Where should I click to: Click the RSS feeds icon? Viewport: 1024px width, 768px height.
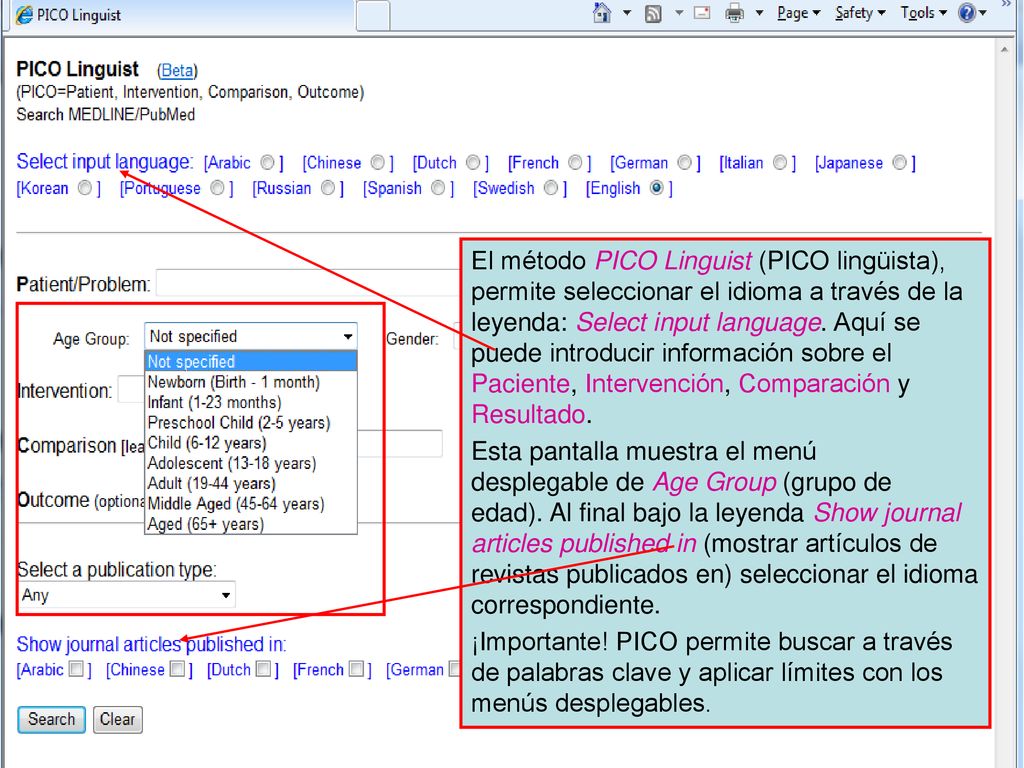tap(653, 13)
